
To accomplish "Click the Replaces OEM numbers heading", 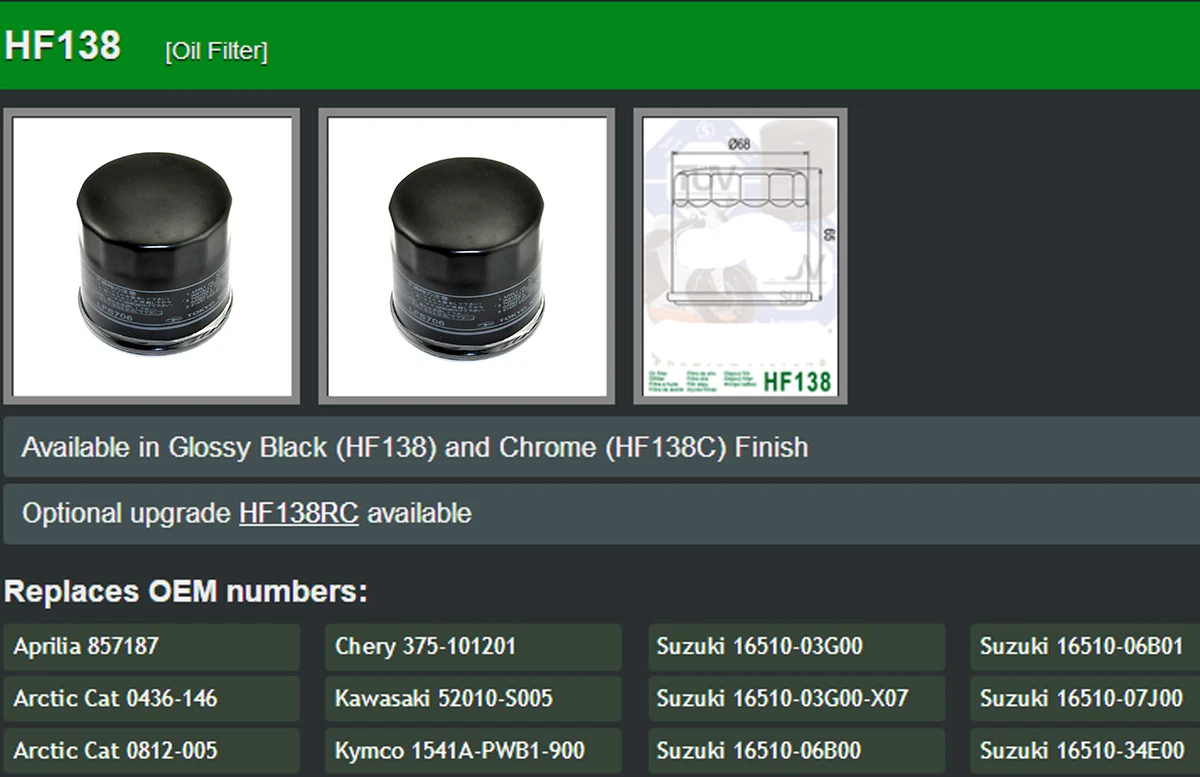I will pyautogui.click(x=186, y=591).
